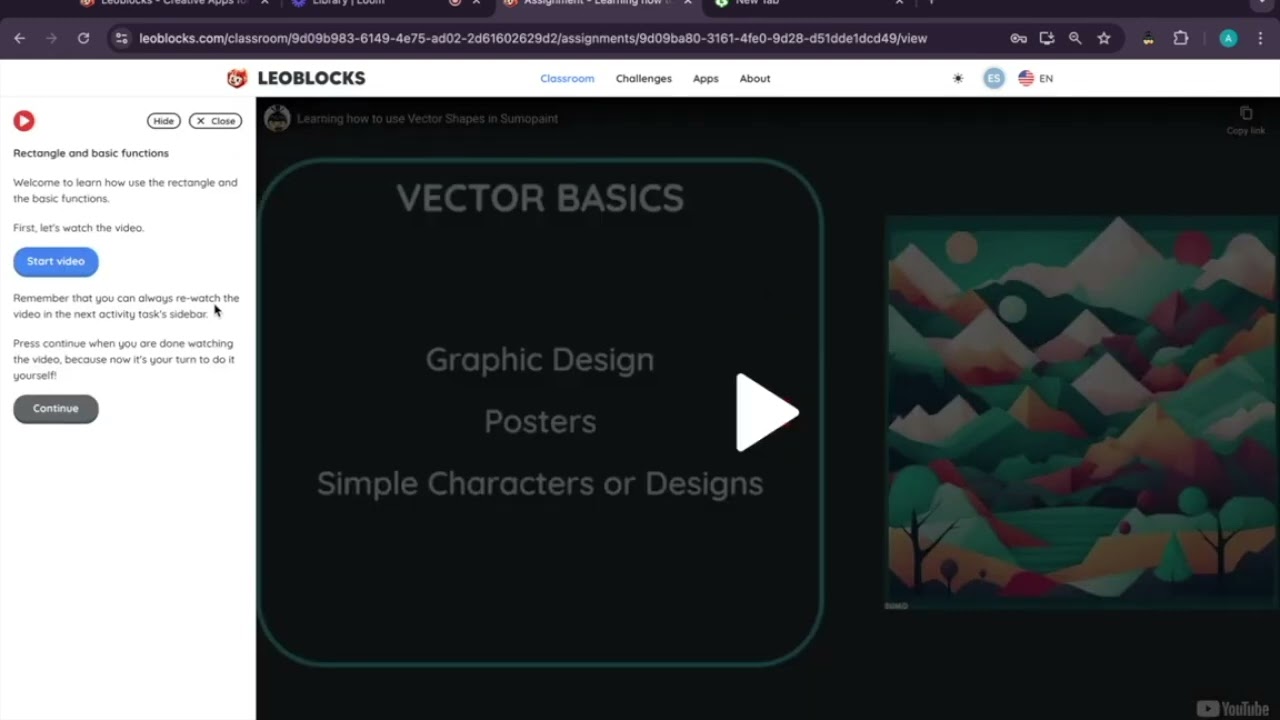Toggle the light/dark theme sun icon
Image resolution: width=1280 pixels, height=720 pixels.
[958, 78]
